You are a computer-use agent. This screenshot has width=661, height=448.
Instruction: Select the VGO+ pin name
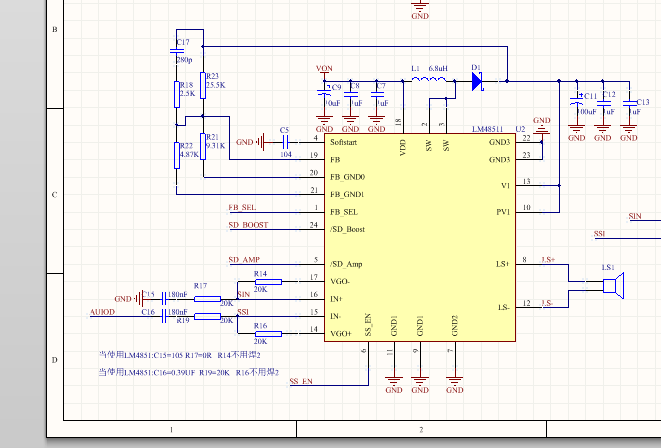pos(341,334)
